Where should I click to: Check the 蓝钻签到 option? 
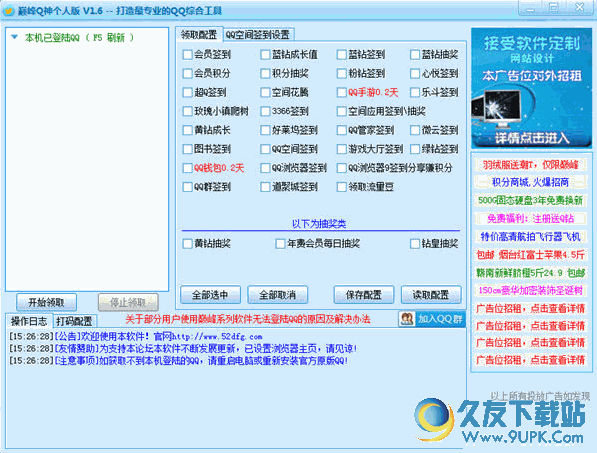click(x=342, y=54)
